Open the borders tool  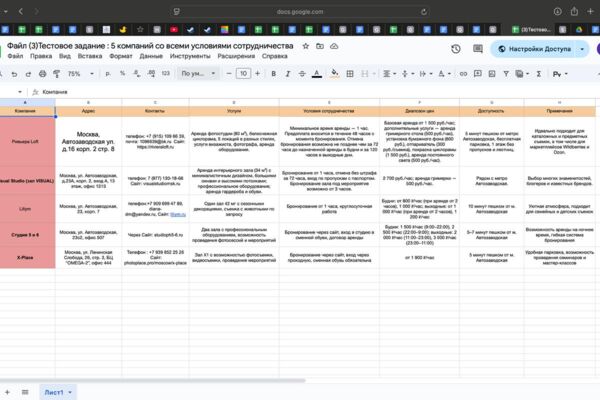click(350, 74)
